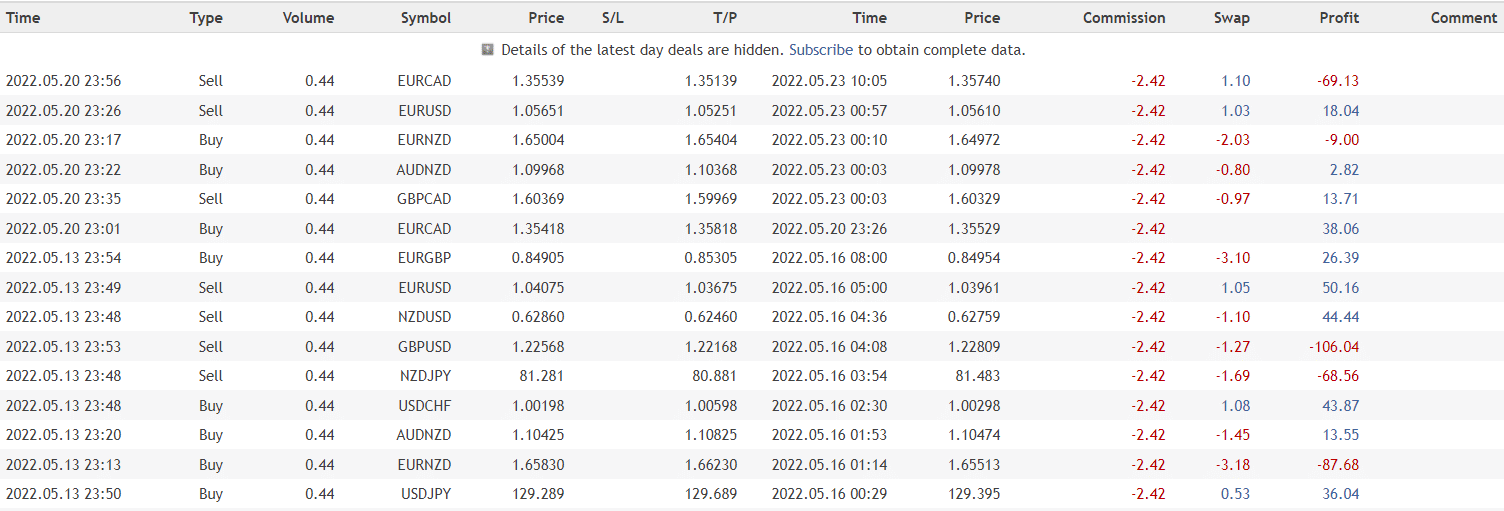Select open time 2022.05.13 23:50
The width and height of the screenshot is (1504, 511).
pos(63,494)
